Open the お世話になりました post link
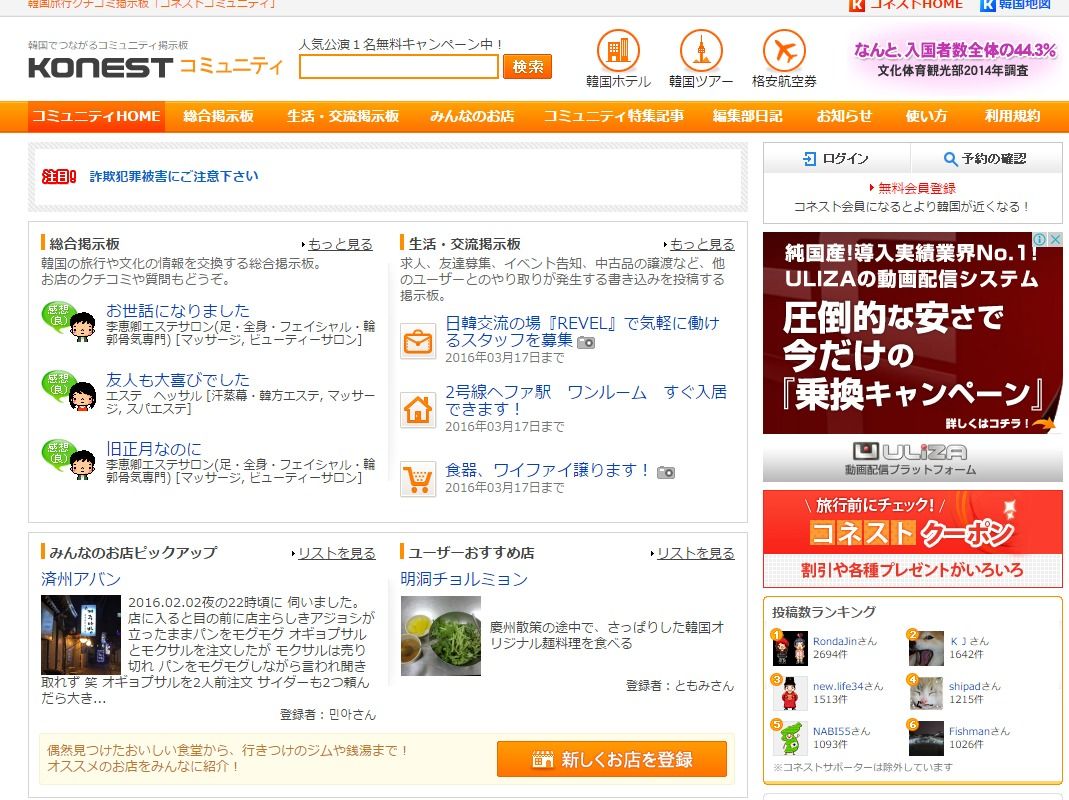Image resolution: width=1069 pixels, height=800 pixels. tap(178, 310)
